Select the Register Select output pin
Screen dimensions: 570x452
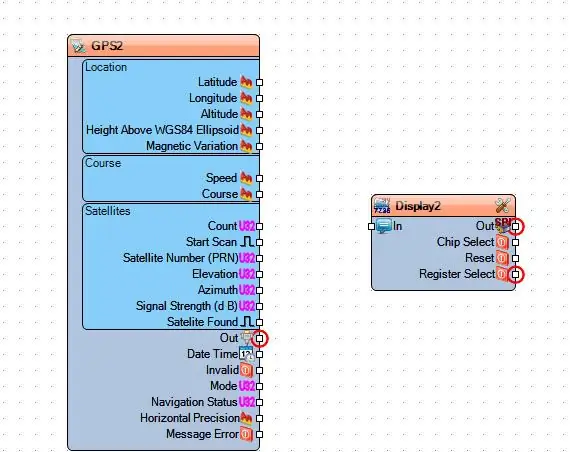click(x=515, y=275)
